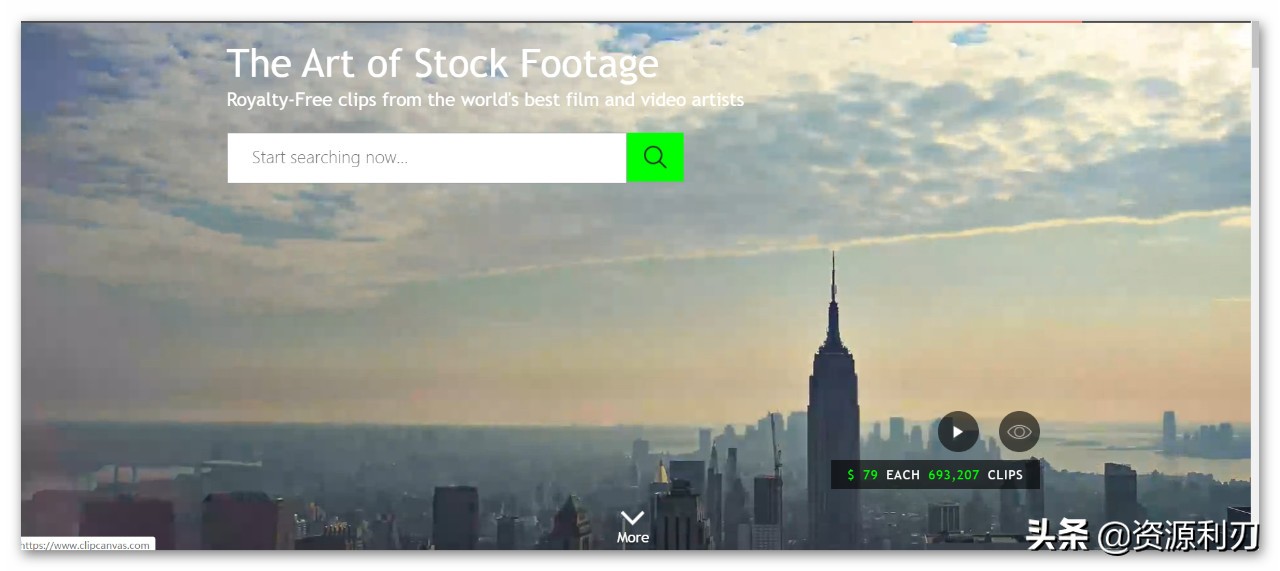Click the word "CLIPS" in the badge
The height and width of the screenshot is (571, 1280).
tap(1005, 475)
